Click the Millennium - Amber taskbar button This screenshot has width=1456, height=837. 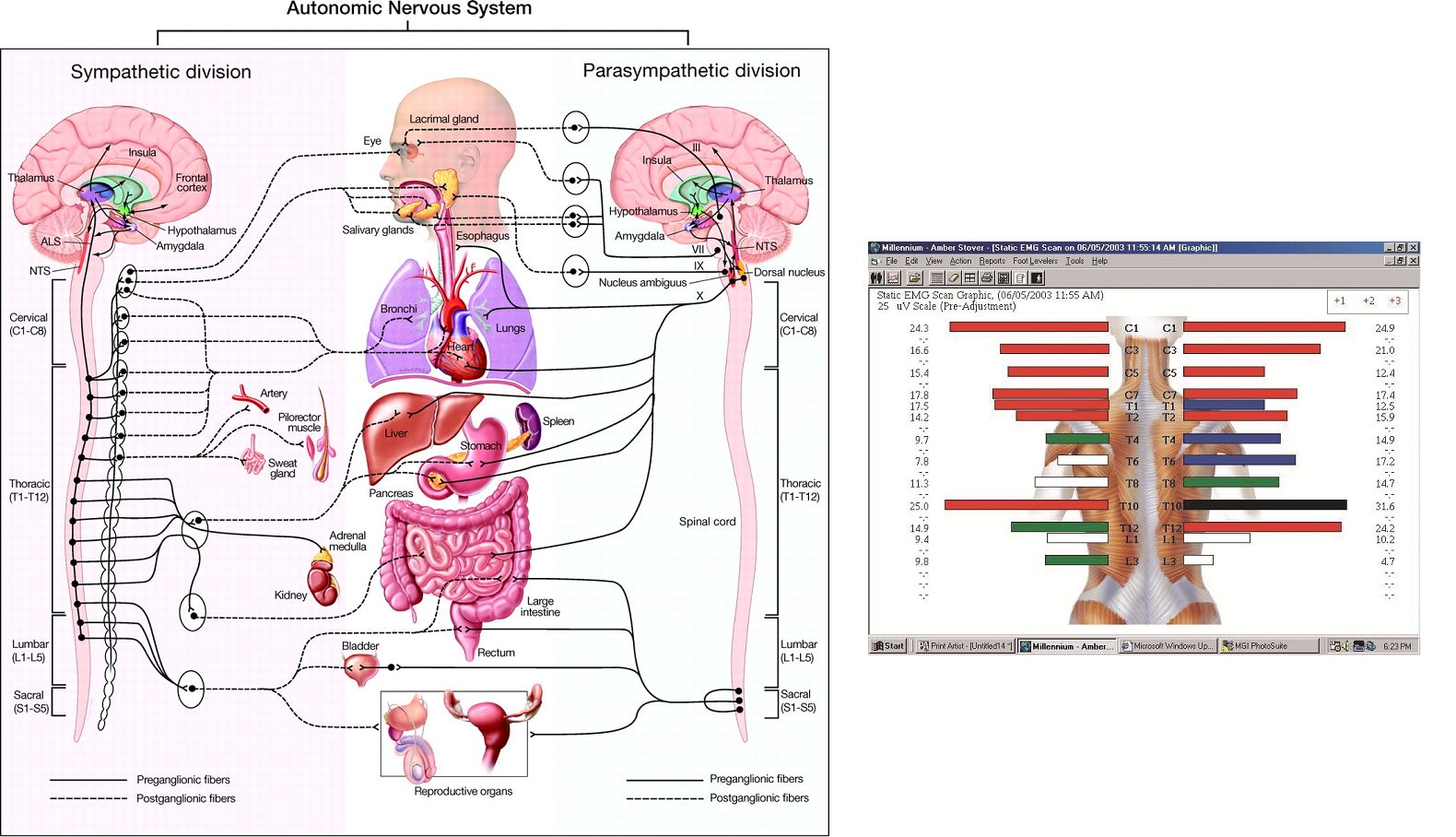click(x=1067, y=646)
